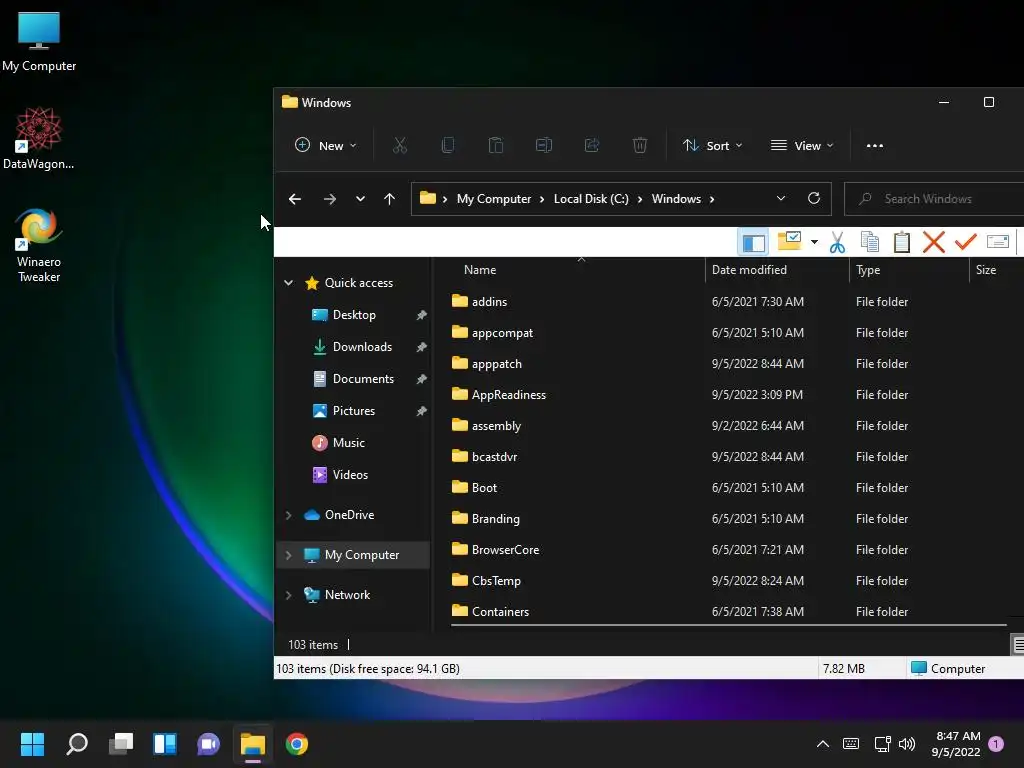This screenshot has width=1024, height=768.
Task: Click Local Disk (C:) in the breadcrumb
Action: 591,199
